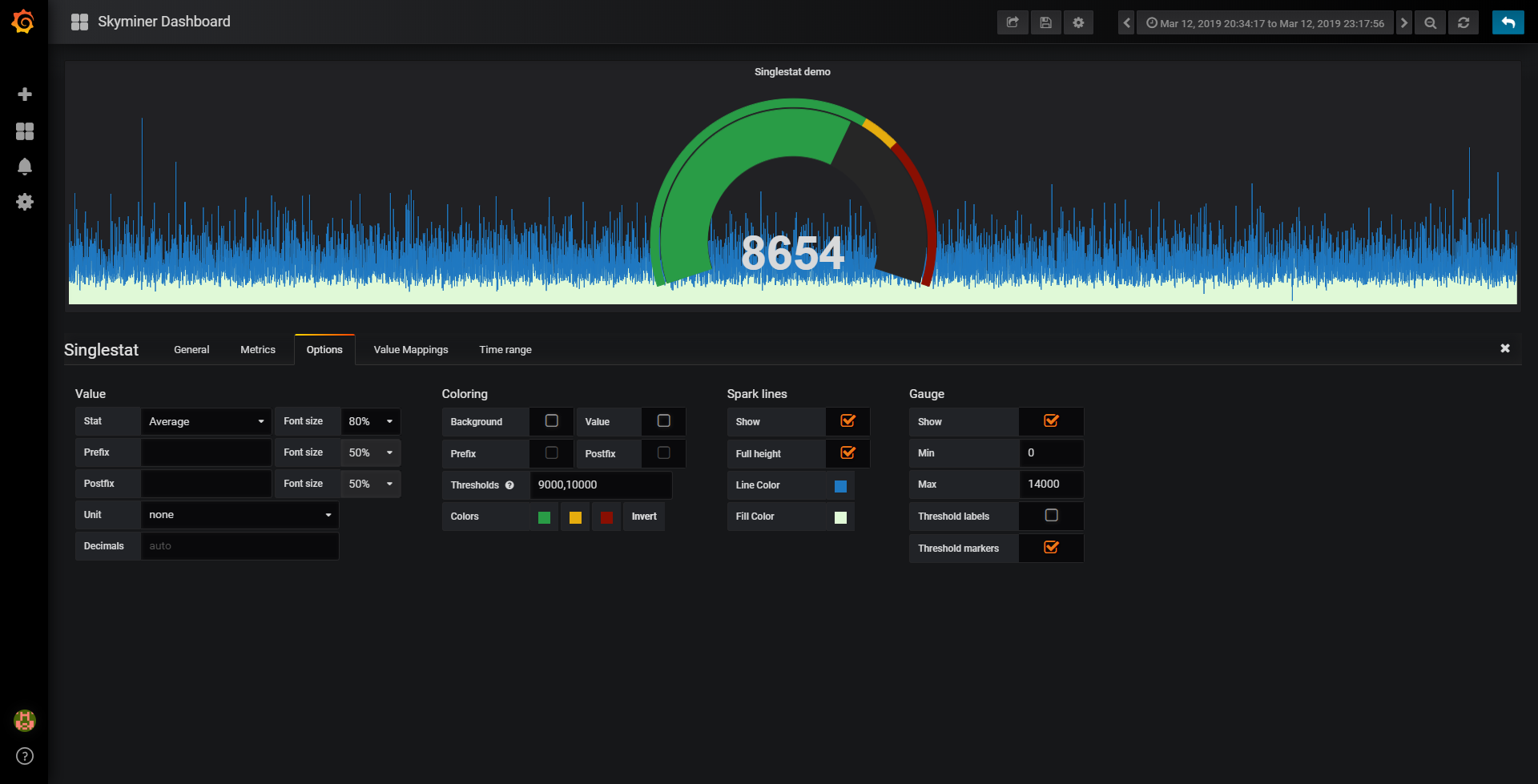Pick the green threshold color swatch
Image resolution: width=1538 pixels, height=784 pixels.
click(545, 517)
